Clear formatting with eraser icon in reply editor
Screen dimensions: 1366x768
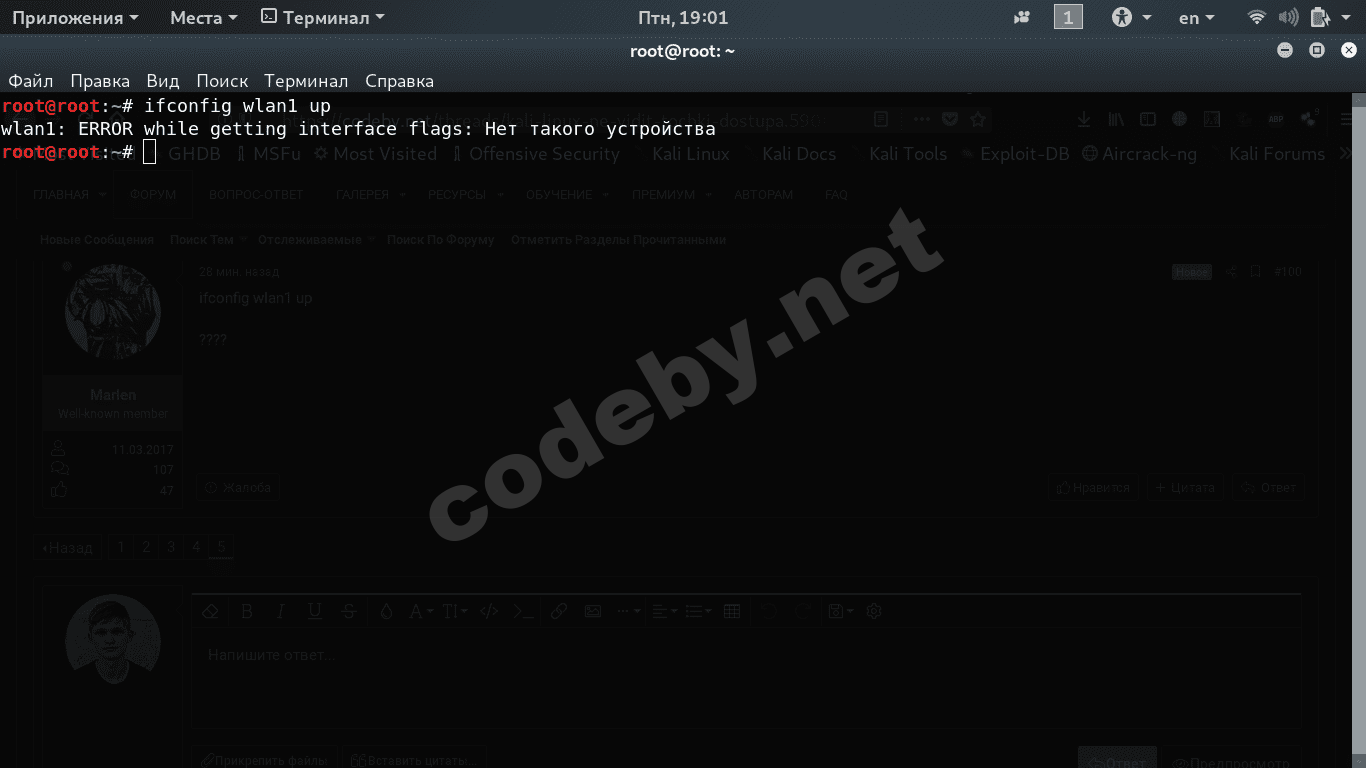tap(210, 611)
